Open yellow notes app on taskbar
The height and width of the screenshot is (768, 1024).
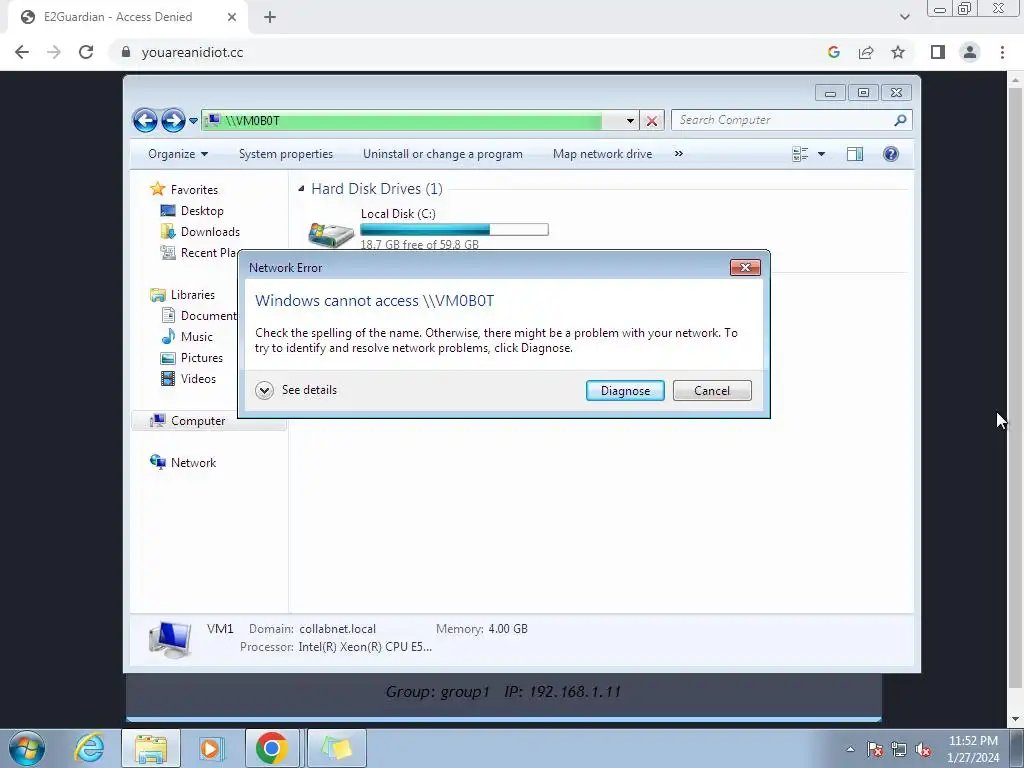click(x=337, y=748)
